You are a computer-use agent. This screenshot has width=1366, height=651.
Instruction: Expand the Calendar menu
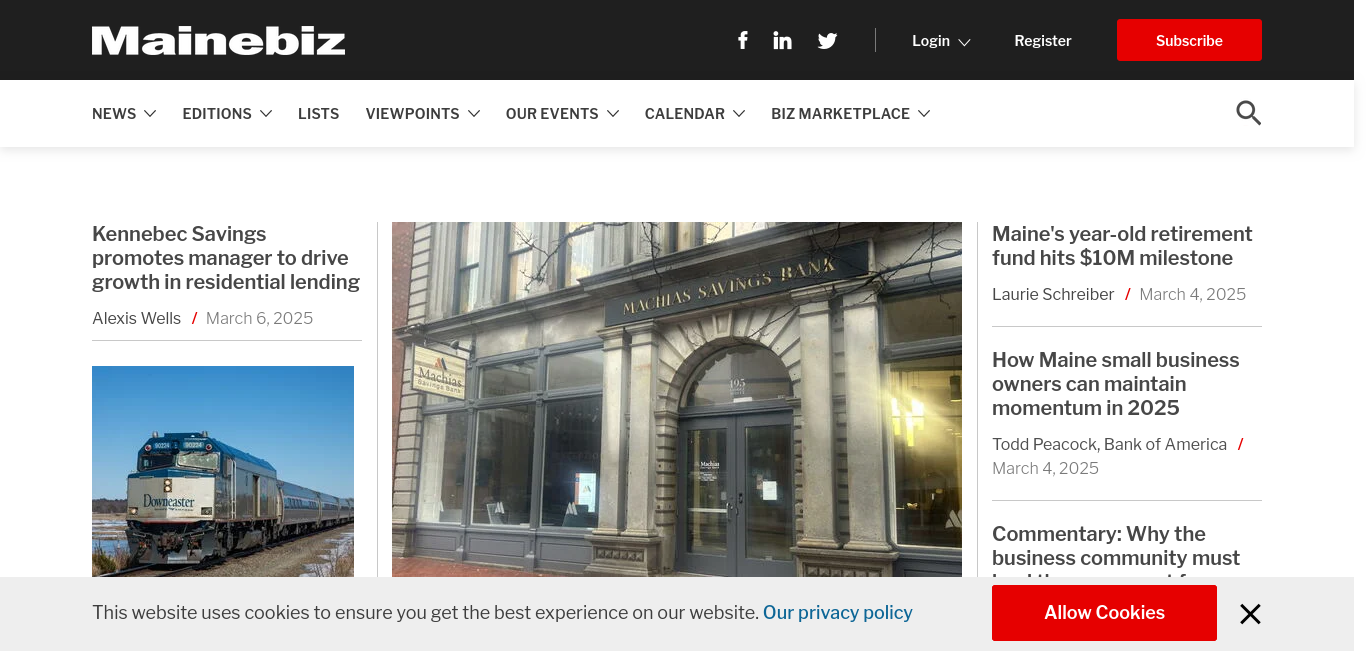click(695, 114)
